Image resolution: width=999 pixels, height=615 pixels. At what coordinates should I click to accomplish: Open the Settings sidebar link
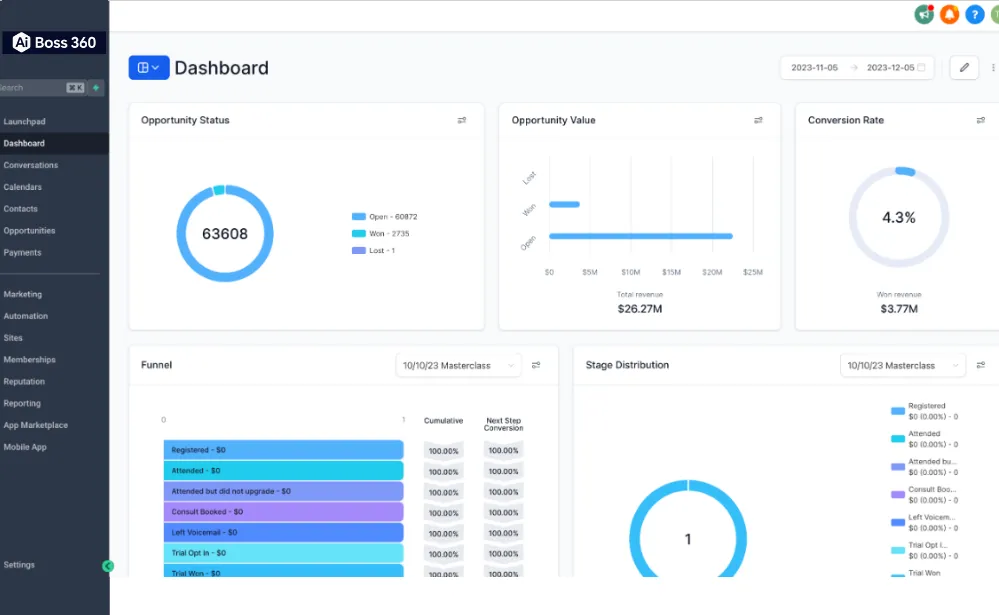(x=19, y=565)
